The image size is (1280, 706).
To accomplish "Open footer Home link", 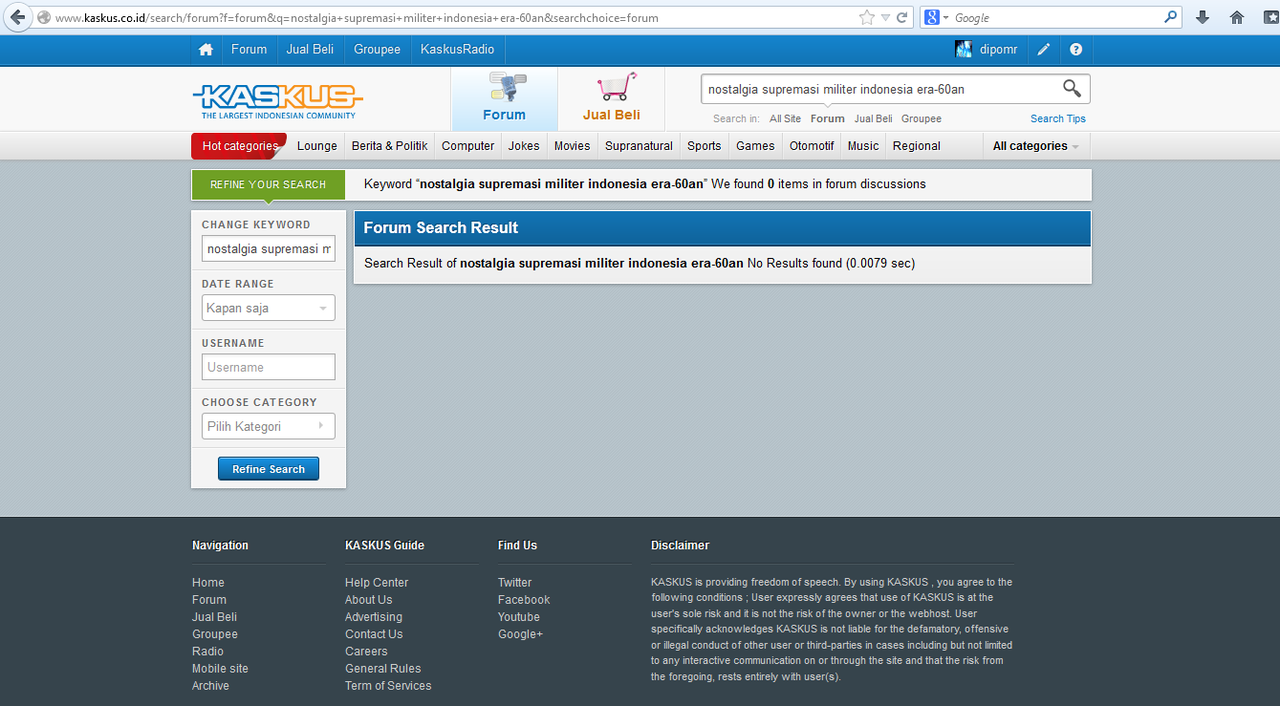I will point(208,583).
